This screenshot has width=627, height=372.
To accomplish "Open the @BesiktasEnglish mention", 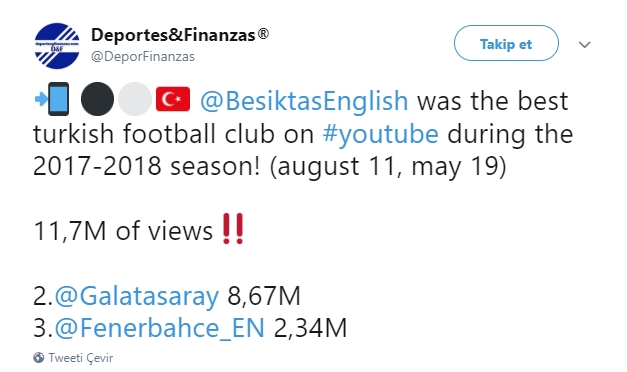I will point(304,101).
